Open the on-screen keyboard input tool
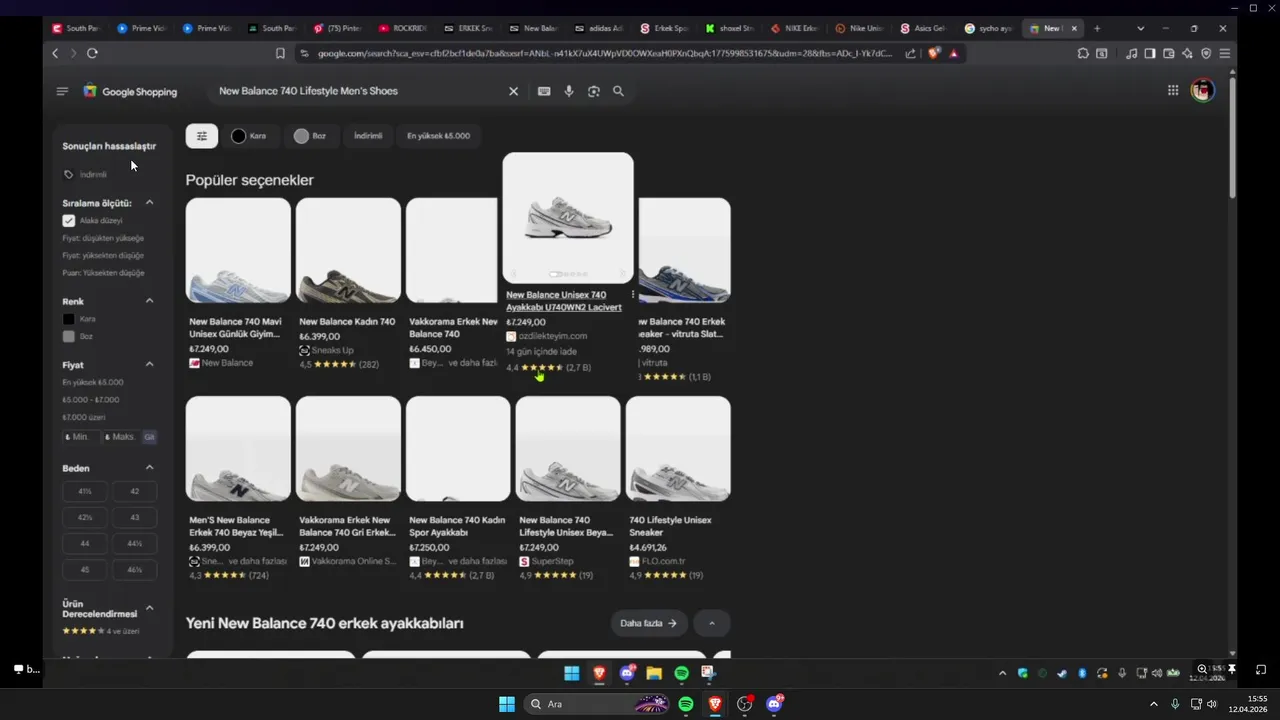Image resolution: width=1280 pixels, height=720 pixels. point(544,91)
